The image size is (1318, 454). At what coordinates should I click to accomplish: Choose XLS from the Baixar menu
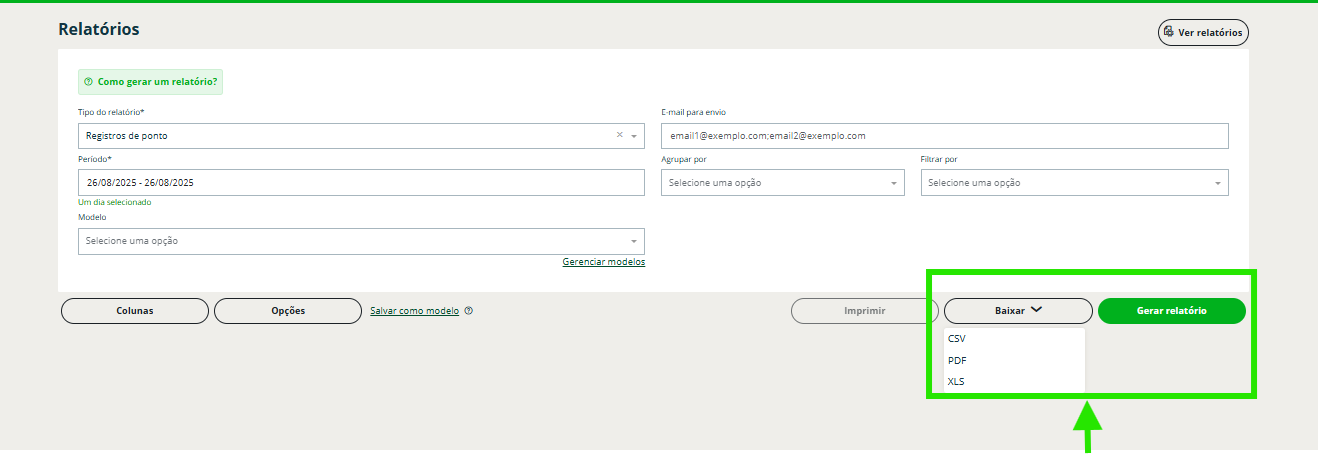[956, 381]
